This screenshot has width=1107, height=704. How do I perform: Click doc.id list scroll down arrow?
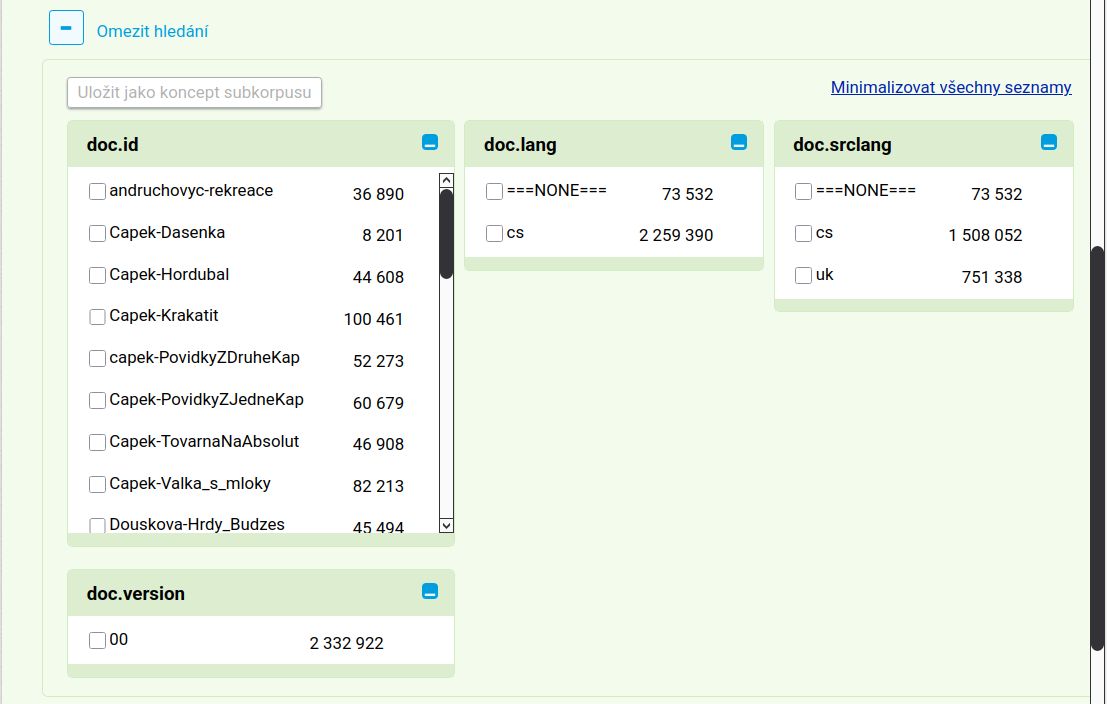446,525
